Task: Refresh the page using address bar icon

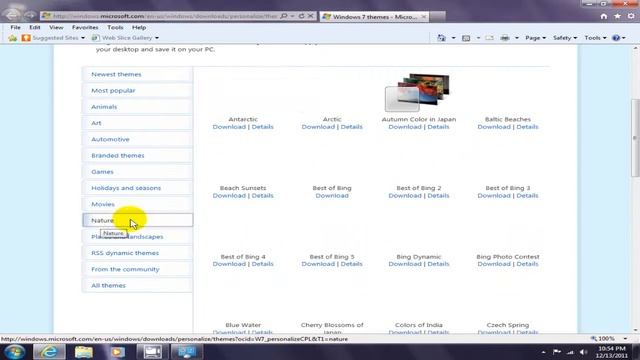Action: coord(302,16)
